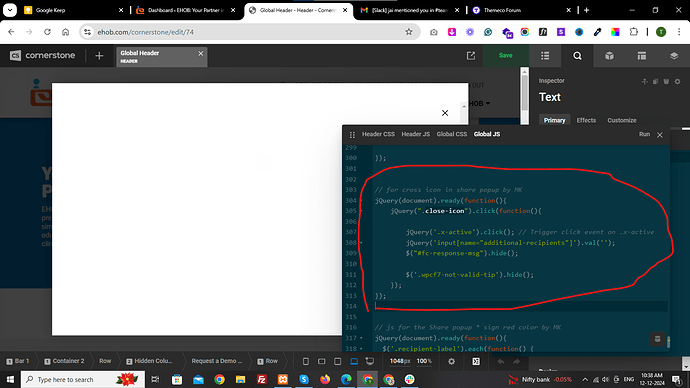Switch to smallest mobile viewport icon
690x388 pixels.
point(305,361)
